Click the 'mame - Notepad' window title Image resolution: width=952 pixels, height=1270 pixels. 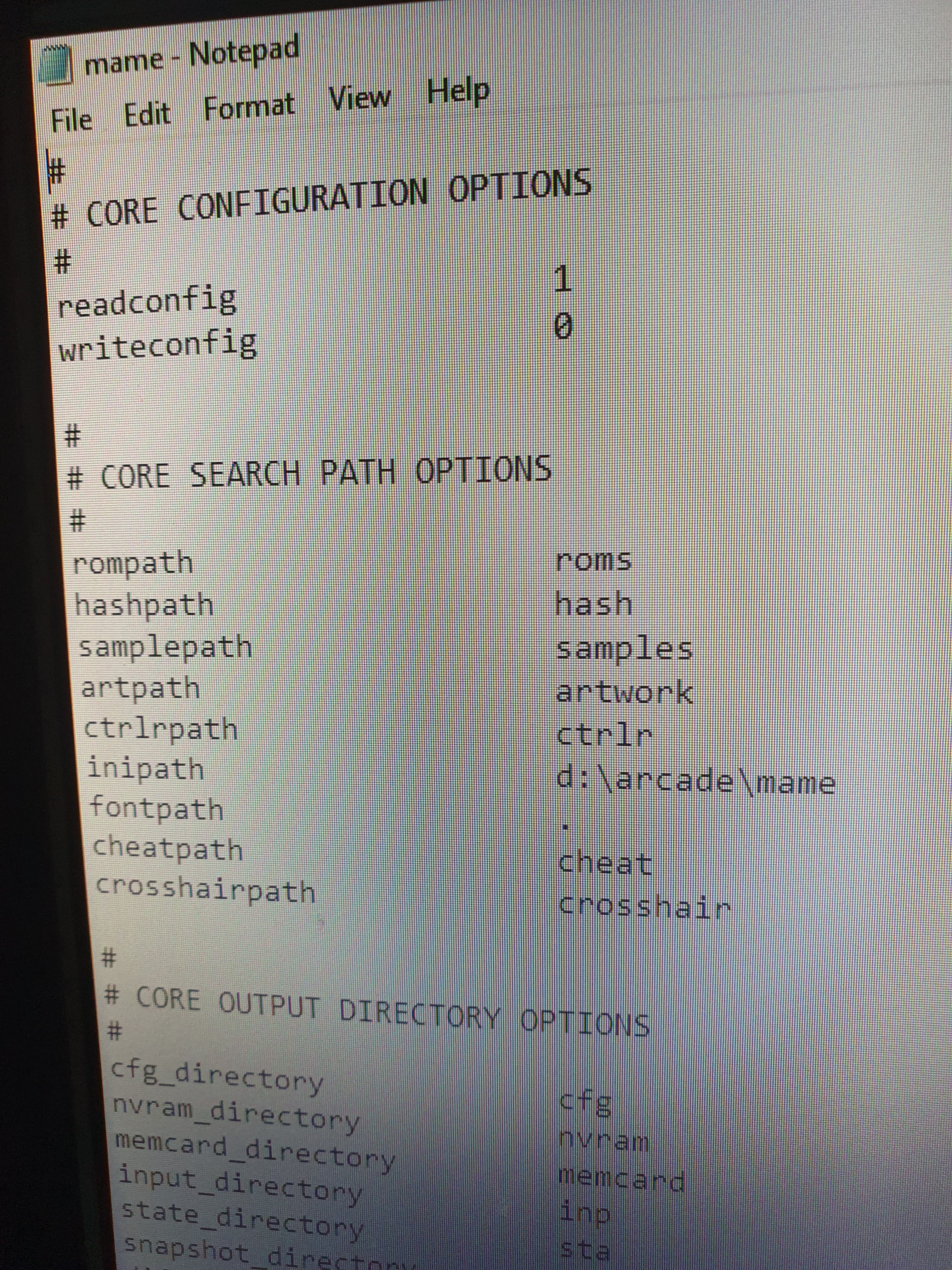pyautogui.click(x=192, y=56)
